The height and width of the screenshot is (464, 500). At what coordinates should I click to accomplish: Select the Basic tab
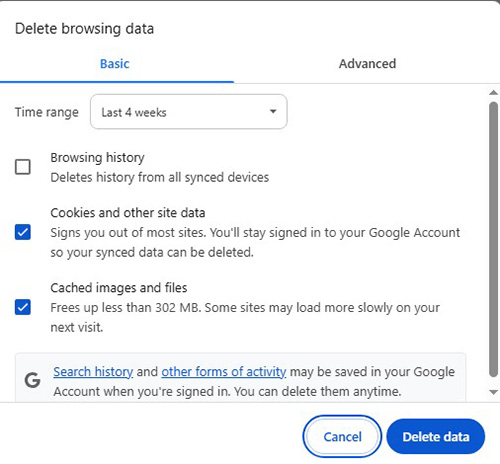tap(115, 64)
